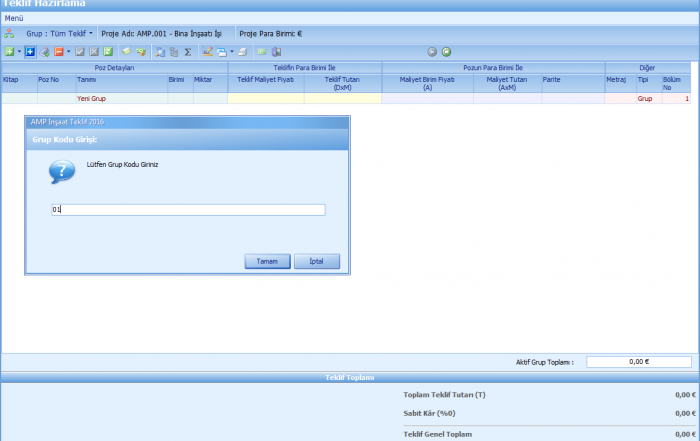Click the green plus add icon

[9, 51]
